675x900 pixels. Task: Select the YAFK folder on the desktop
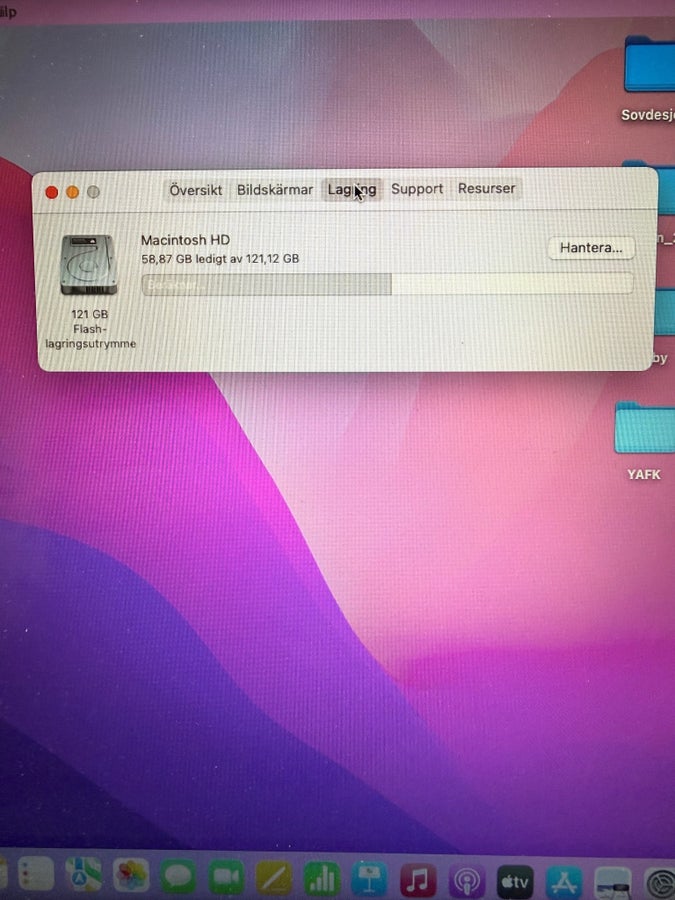coord(644,441)
